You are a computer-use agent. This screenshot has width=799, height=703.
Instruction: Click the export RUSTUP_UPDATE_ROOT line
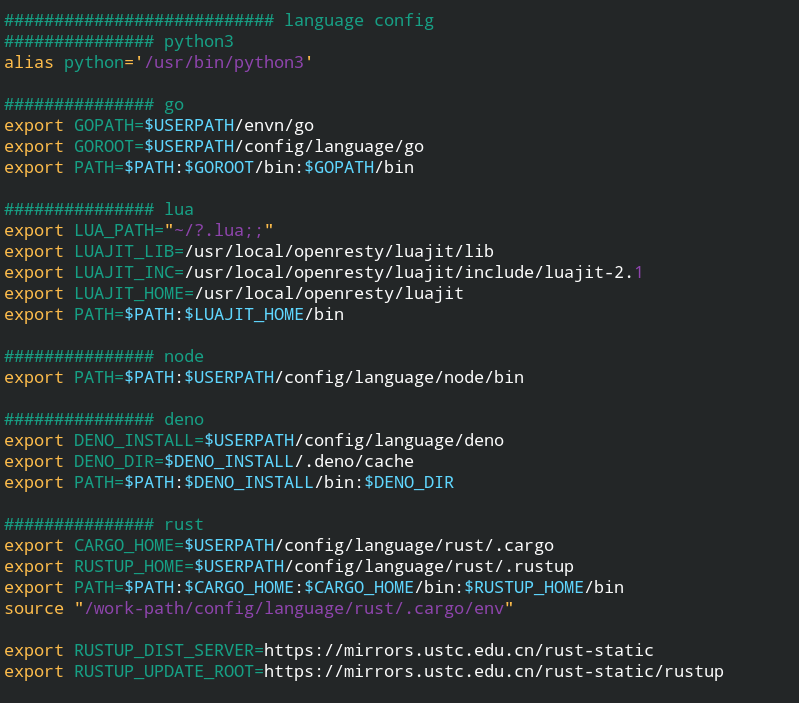[x=364, y=671]
